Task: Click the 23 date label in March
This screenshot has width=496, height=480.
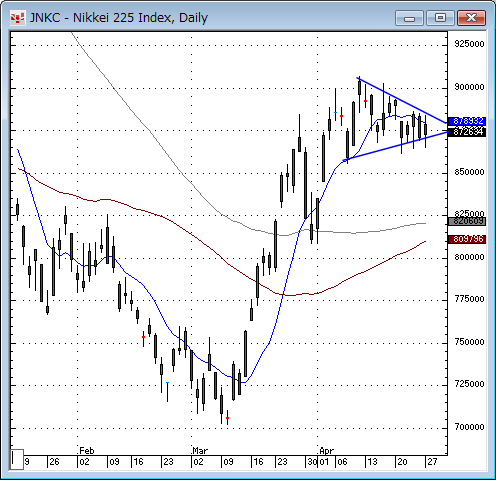Action: pyautogui.click(x=282, y=462)
